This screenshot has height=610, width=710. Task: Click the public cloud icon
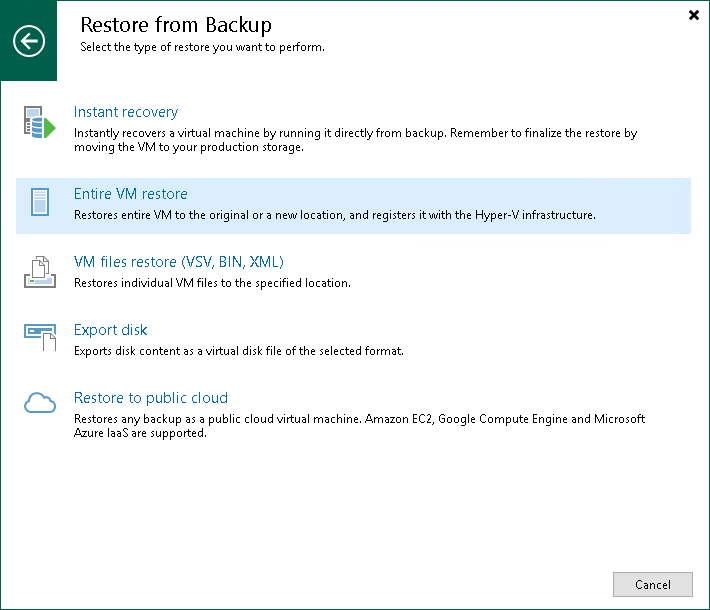[x=39, y=404]
